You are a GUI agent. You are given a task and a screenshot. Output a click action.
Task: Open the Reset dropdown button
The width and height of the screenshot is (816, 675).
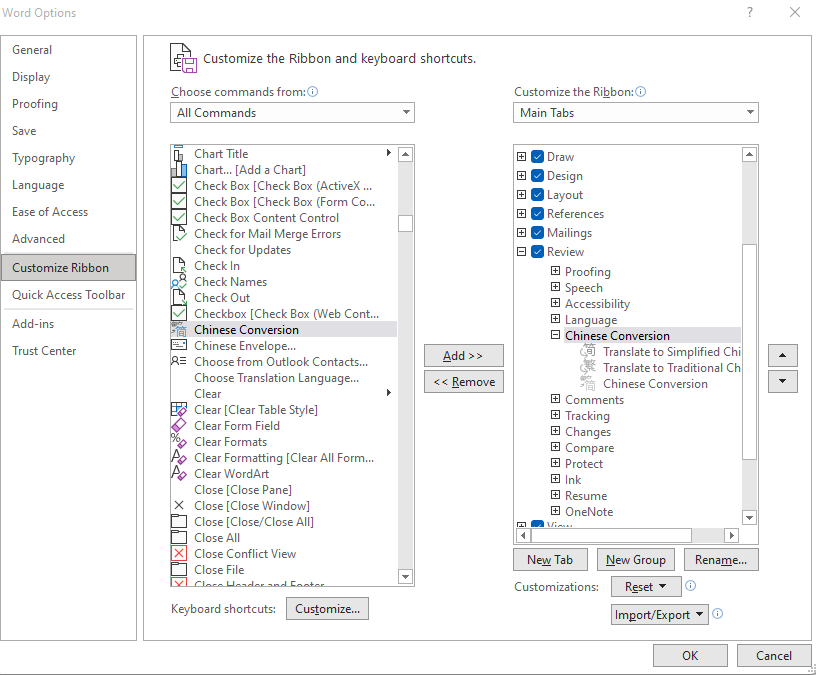646,587
